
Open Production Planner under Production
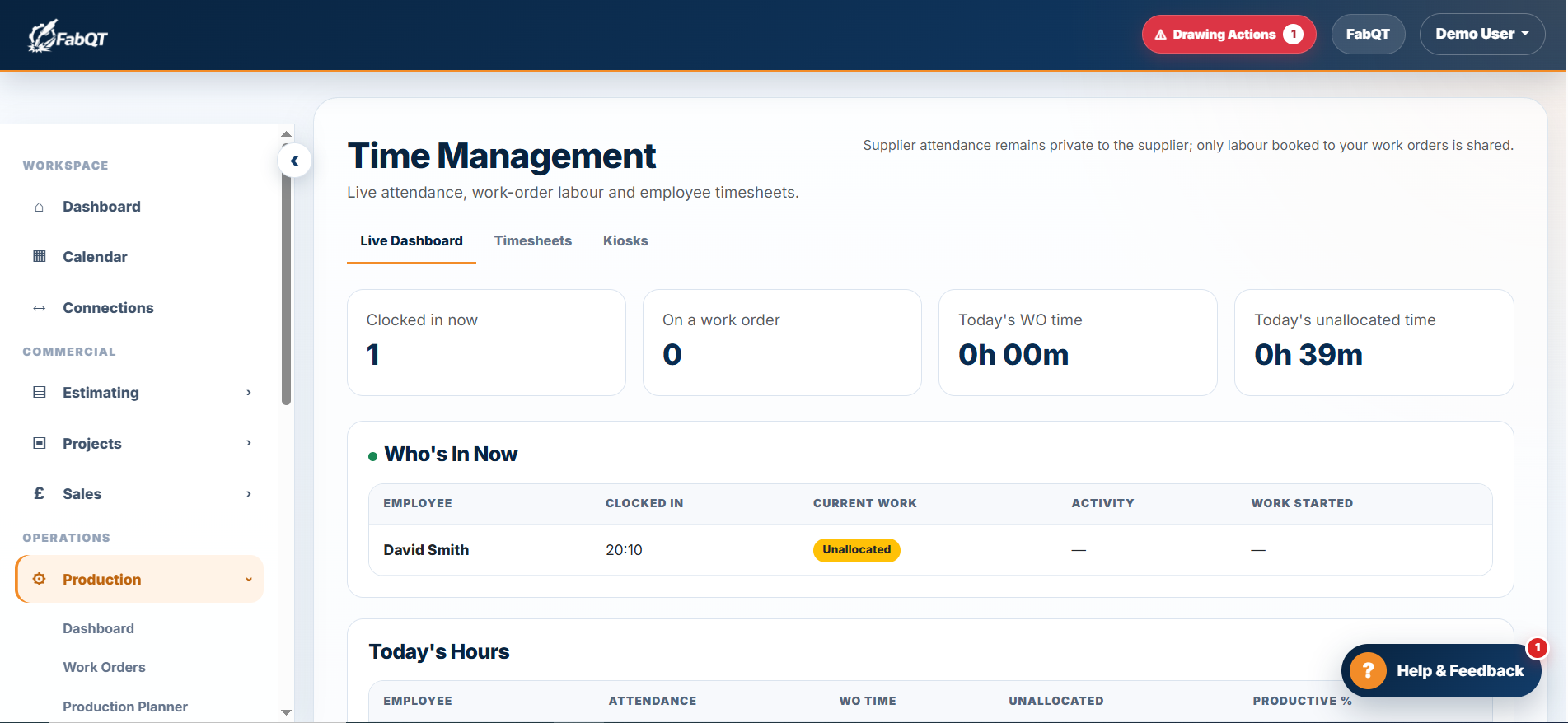pos(125,707)
